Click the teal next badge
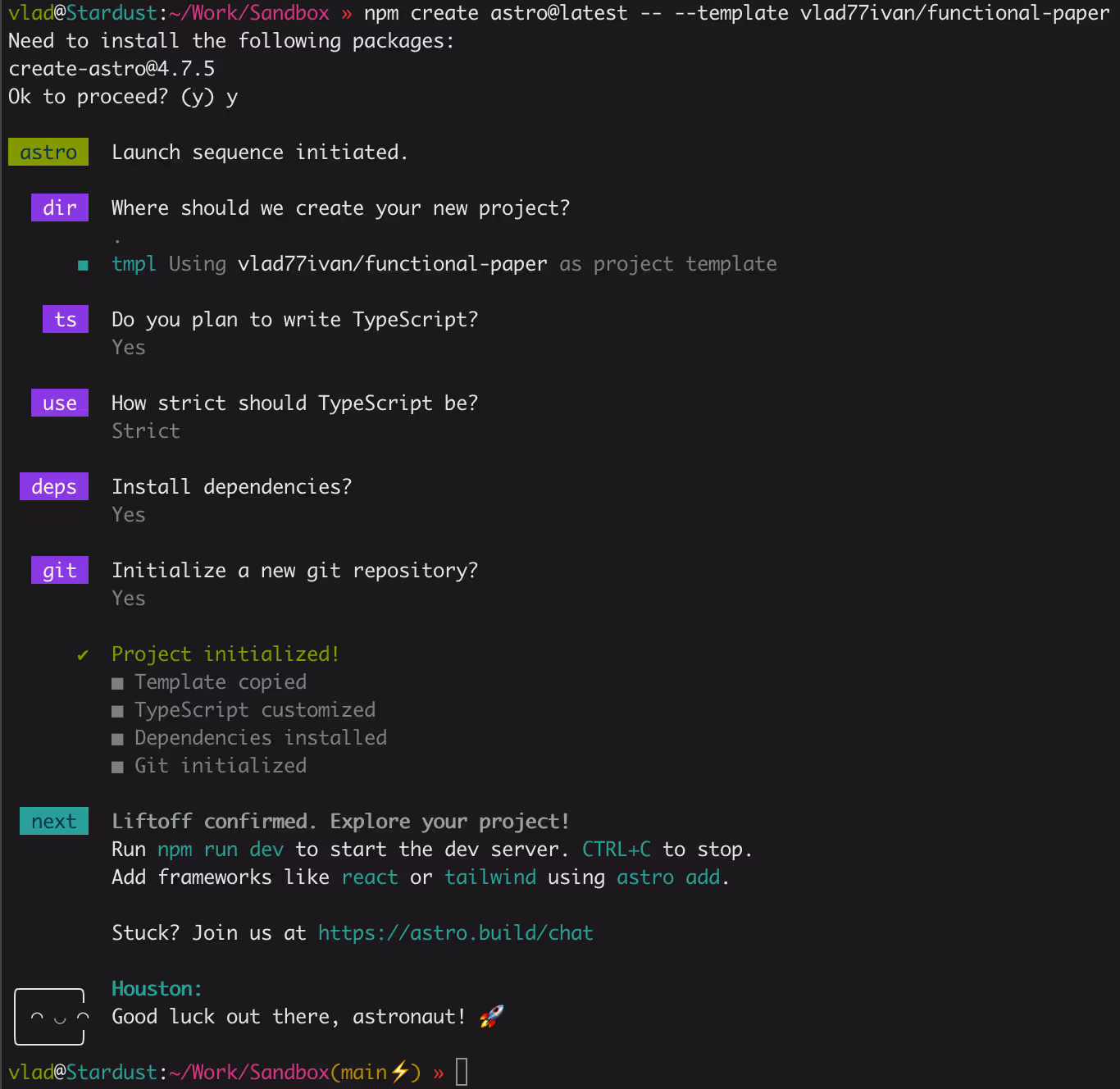This screenshot has width=1120, height=1089. (54, 822)
